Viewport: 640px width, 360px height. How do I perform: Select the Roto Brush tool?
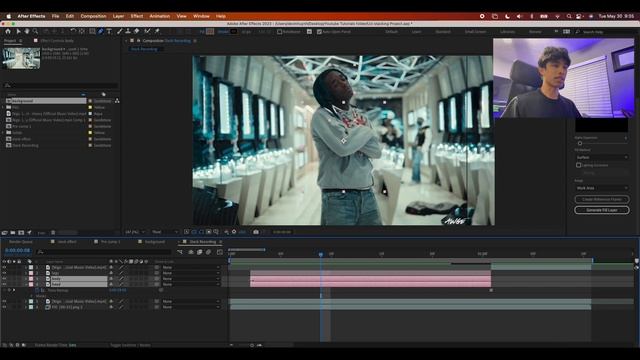[147, 31]
